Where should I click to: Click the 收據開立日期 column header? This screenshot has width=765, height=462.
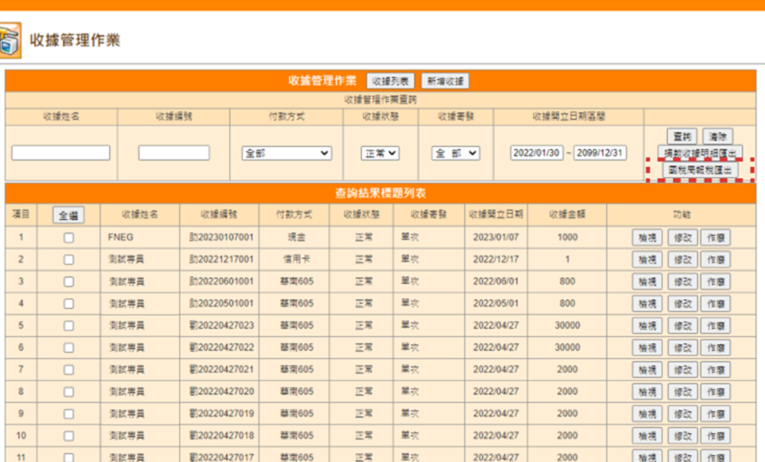(496, 214)
